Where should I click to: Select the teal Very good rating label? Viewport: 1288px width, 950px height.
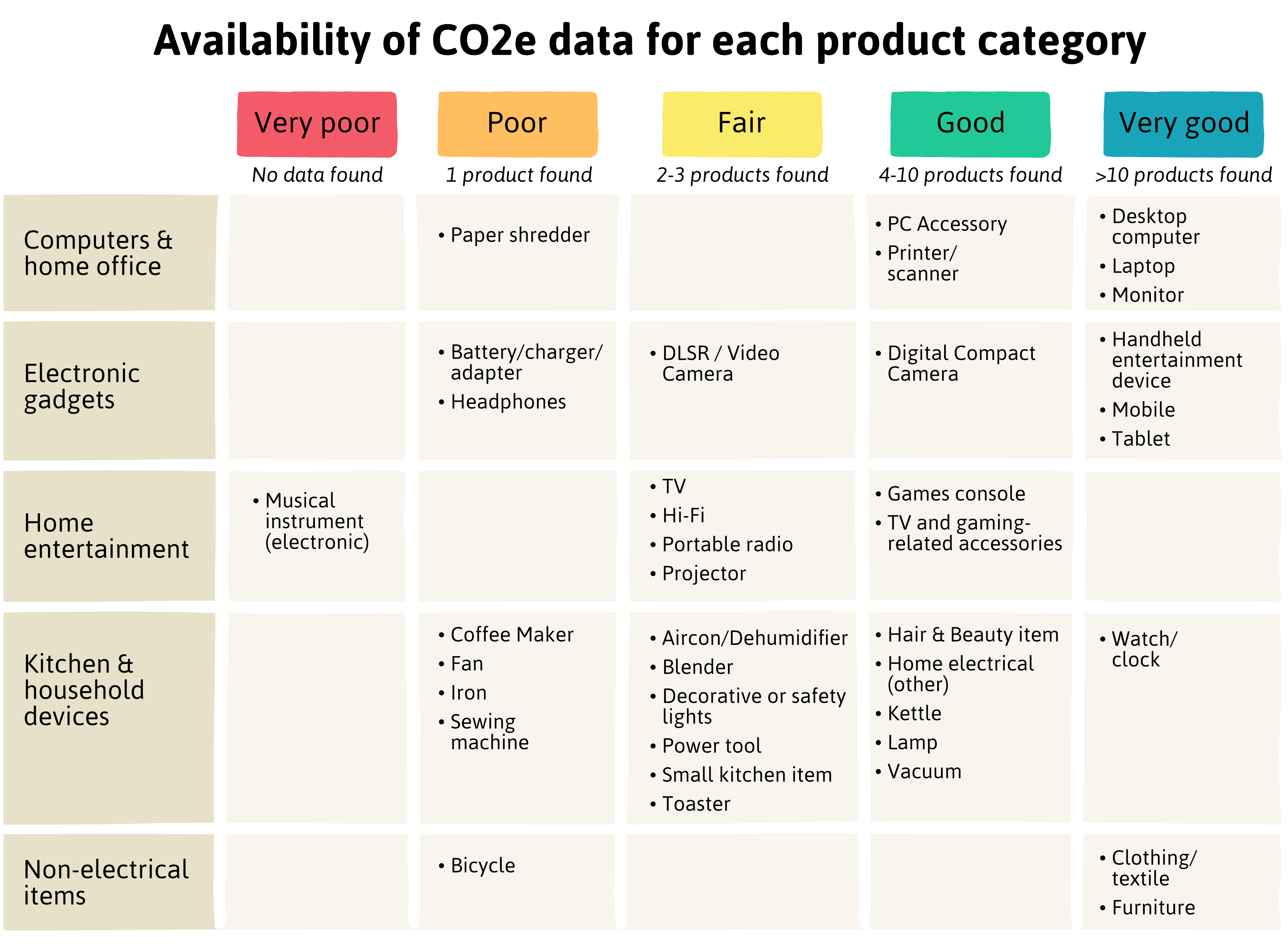click(1183, 124)
